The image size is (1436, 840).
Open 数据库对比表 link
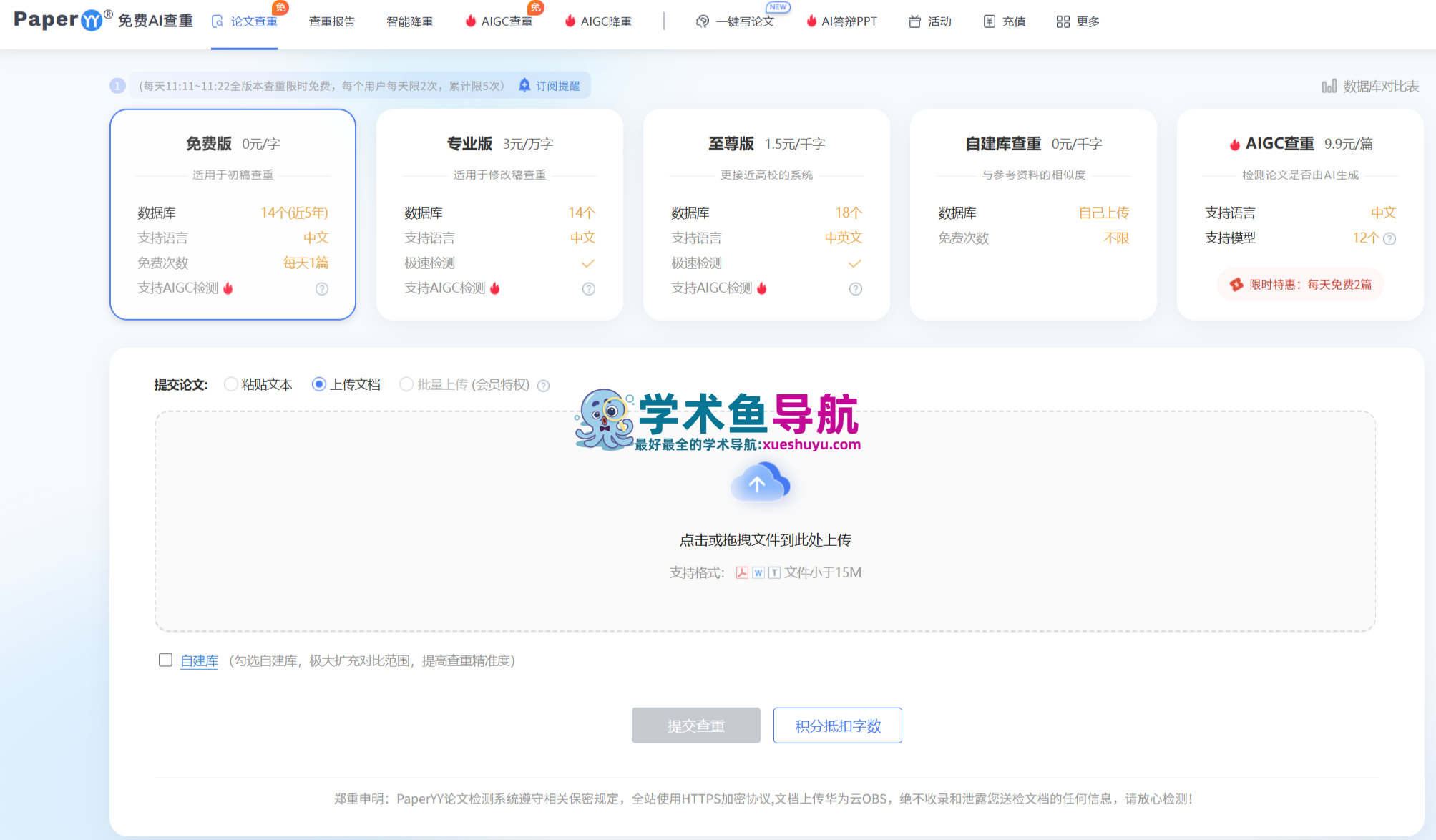[x=1370, y=86]
